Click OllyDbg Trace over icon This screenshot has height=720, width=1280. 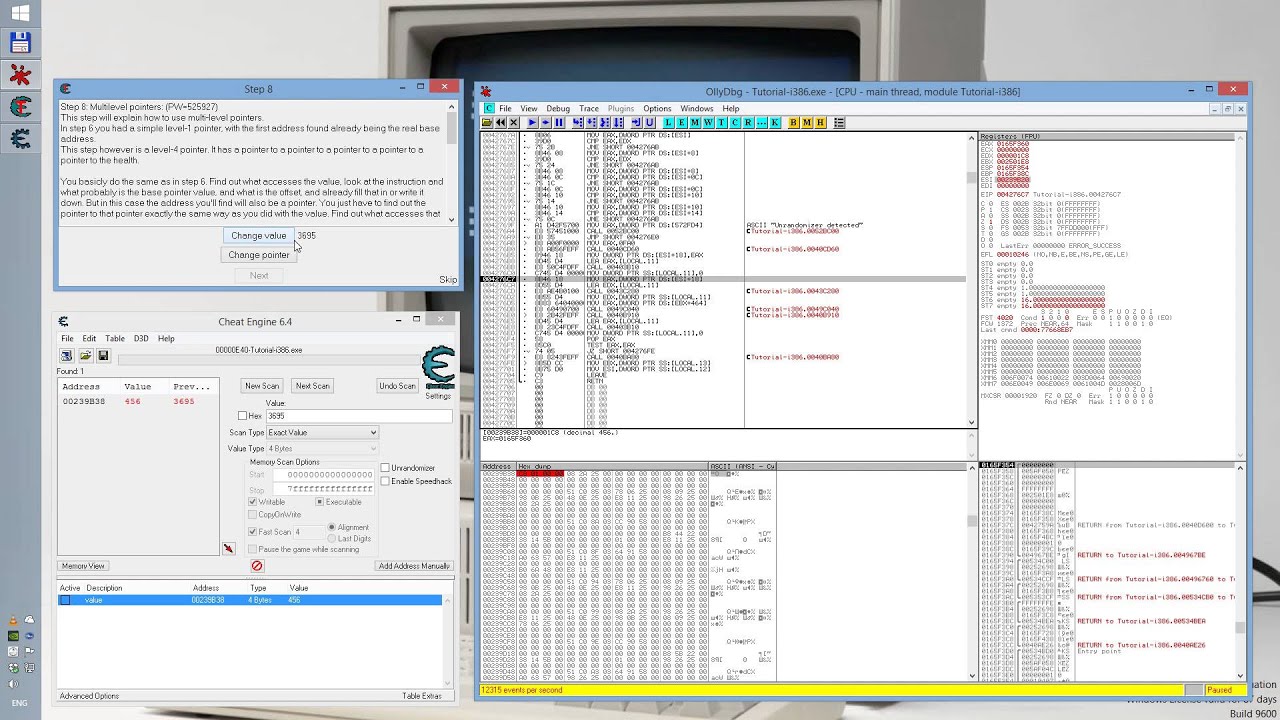(618, 122)
